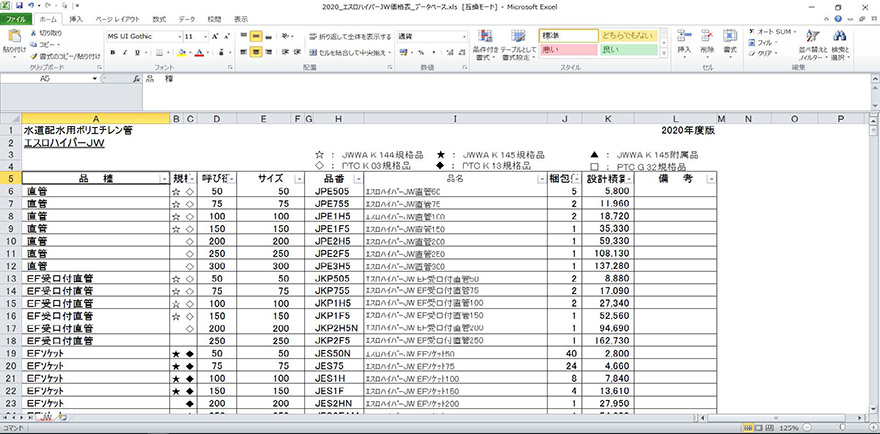Open the 品種 column filter dropdown

(x=163, y=179)
